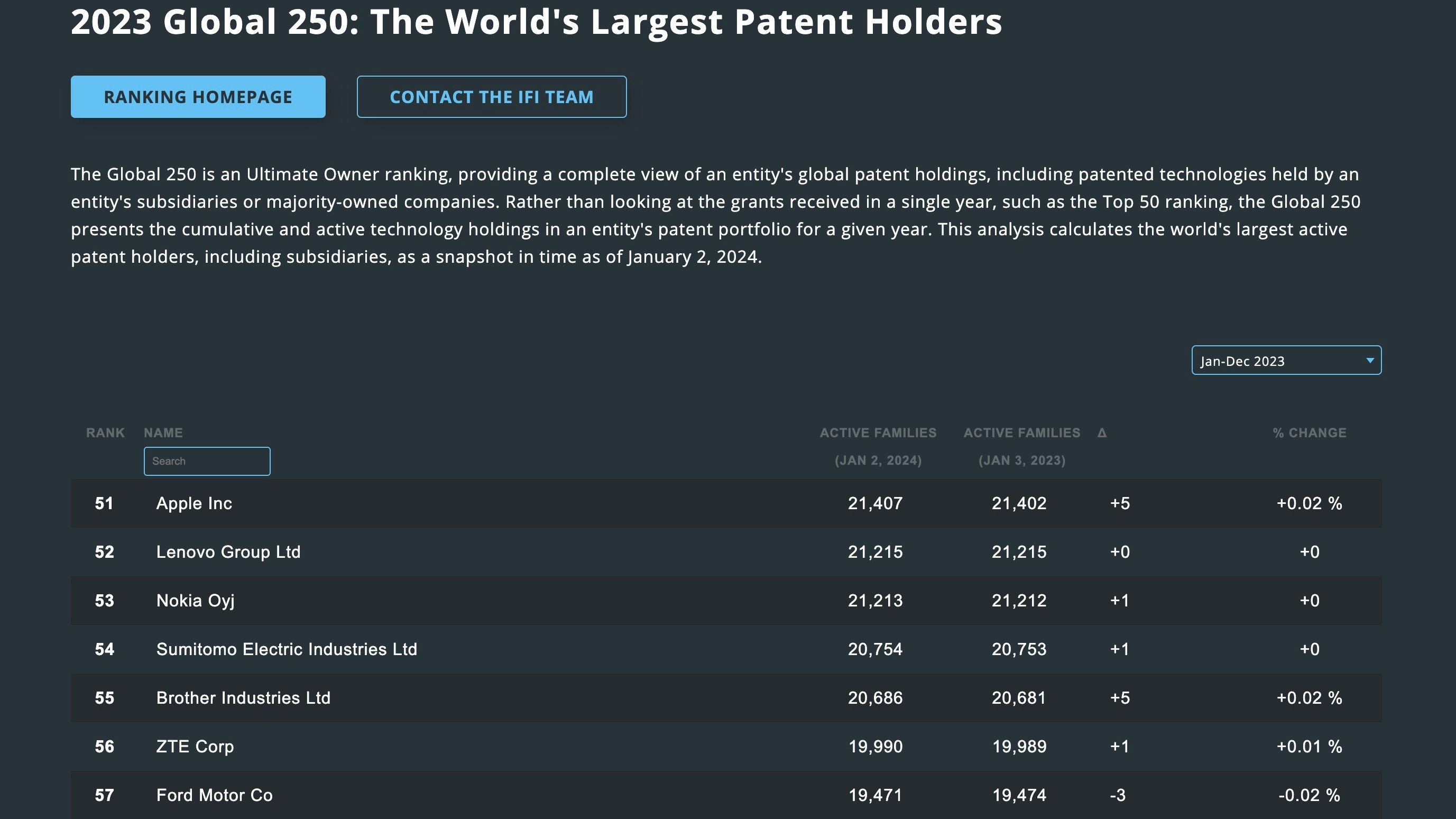The height and width of the screenshot is (819, 1456).
Task: Focus the Name search field
Action: [x=207, y=461]
